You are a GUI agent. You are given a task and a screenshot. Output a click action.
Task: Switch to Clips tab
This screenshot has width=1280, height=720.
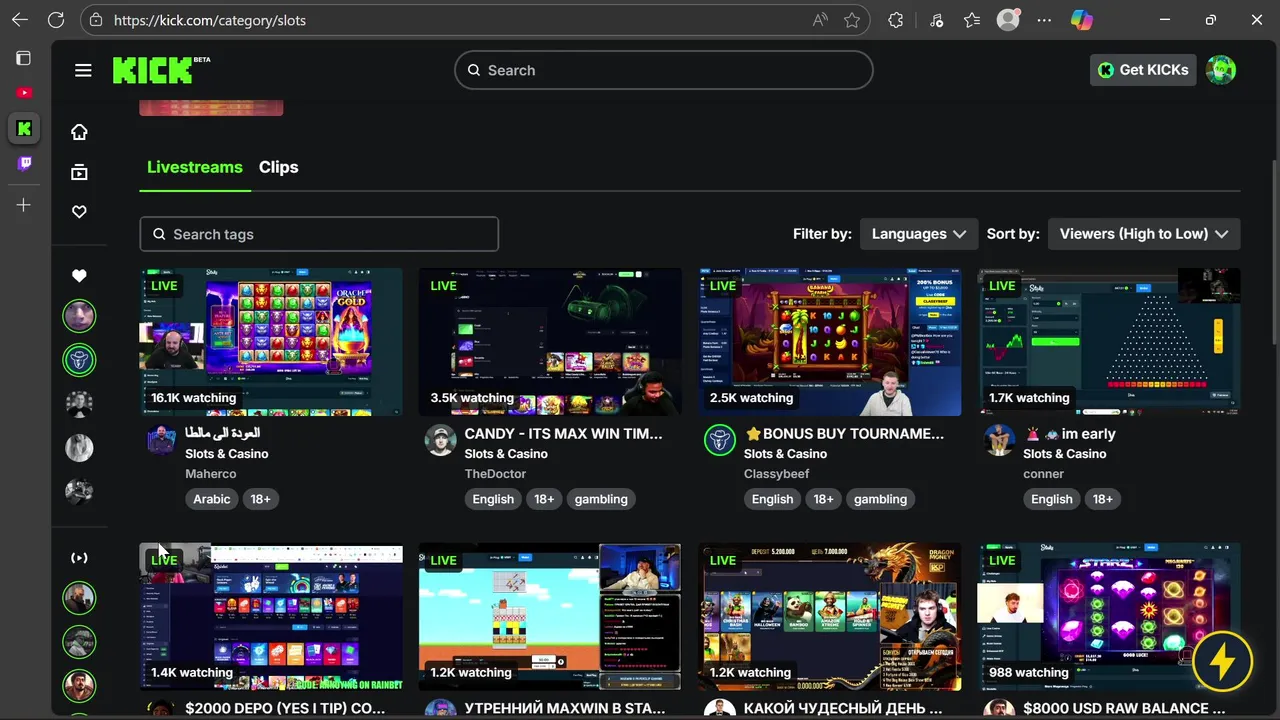pos(279,167)
